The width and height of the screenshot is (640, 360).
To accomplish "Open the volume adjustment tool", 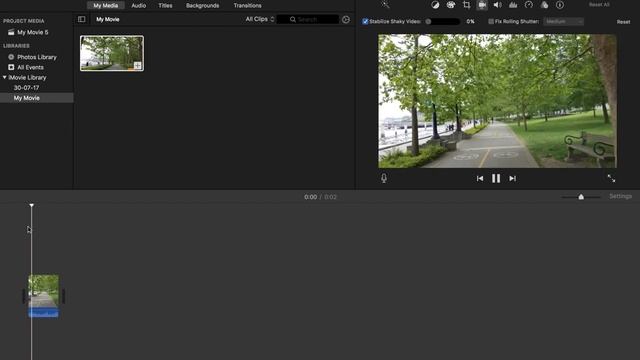I will (497, 5).
